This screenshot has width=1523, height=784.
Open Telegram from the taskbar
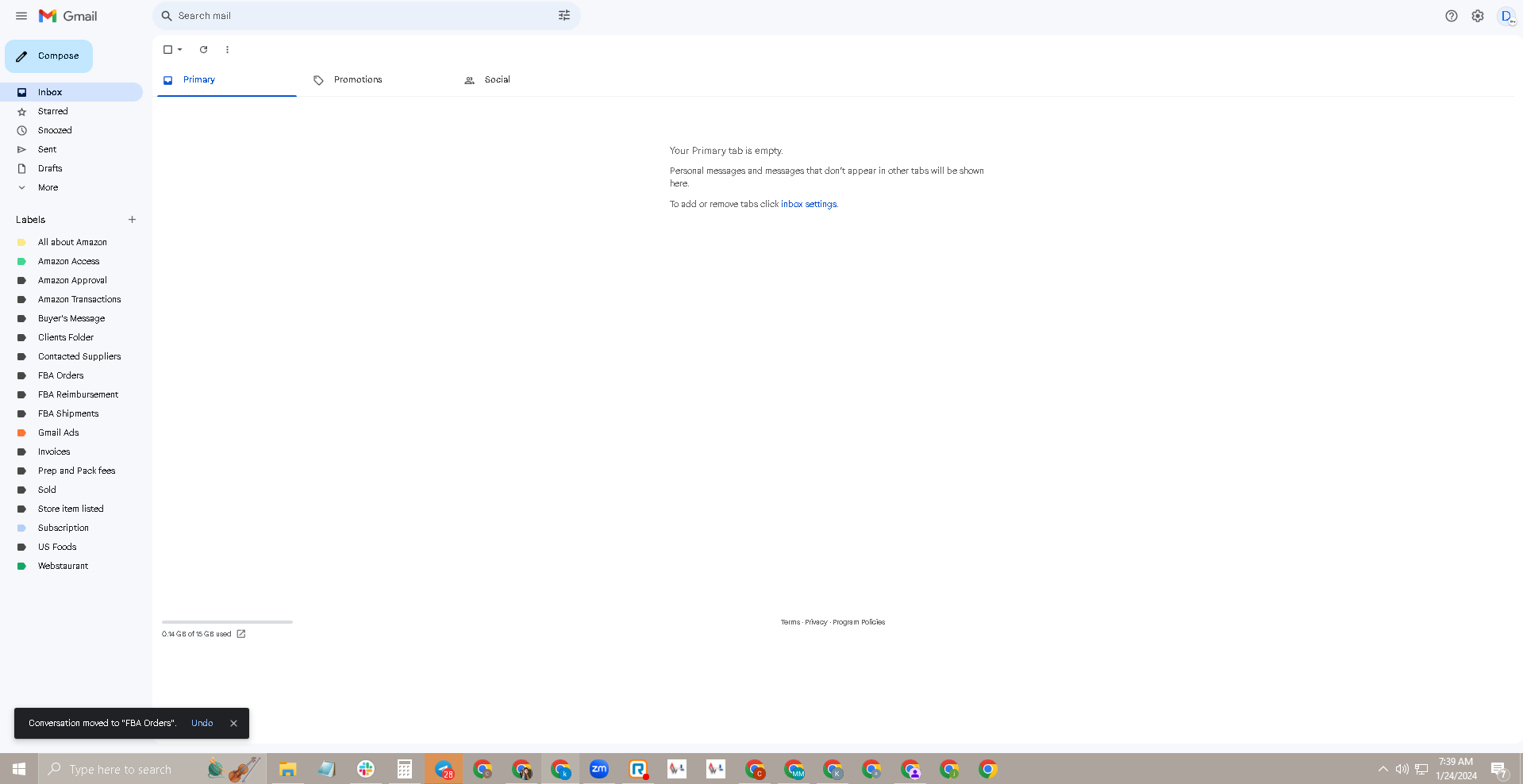(444, 769)
